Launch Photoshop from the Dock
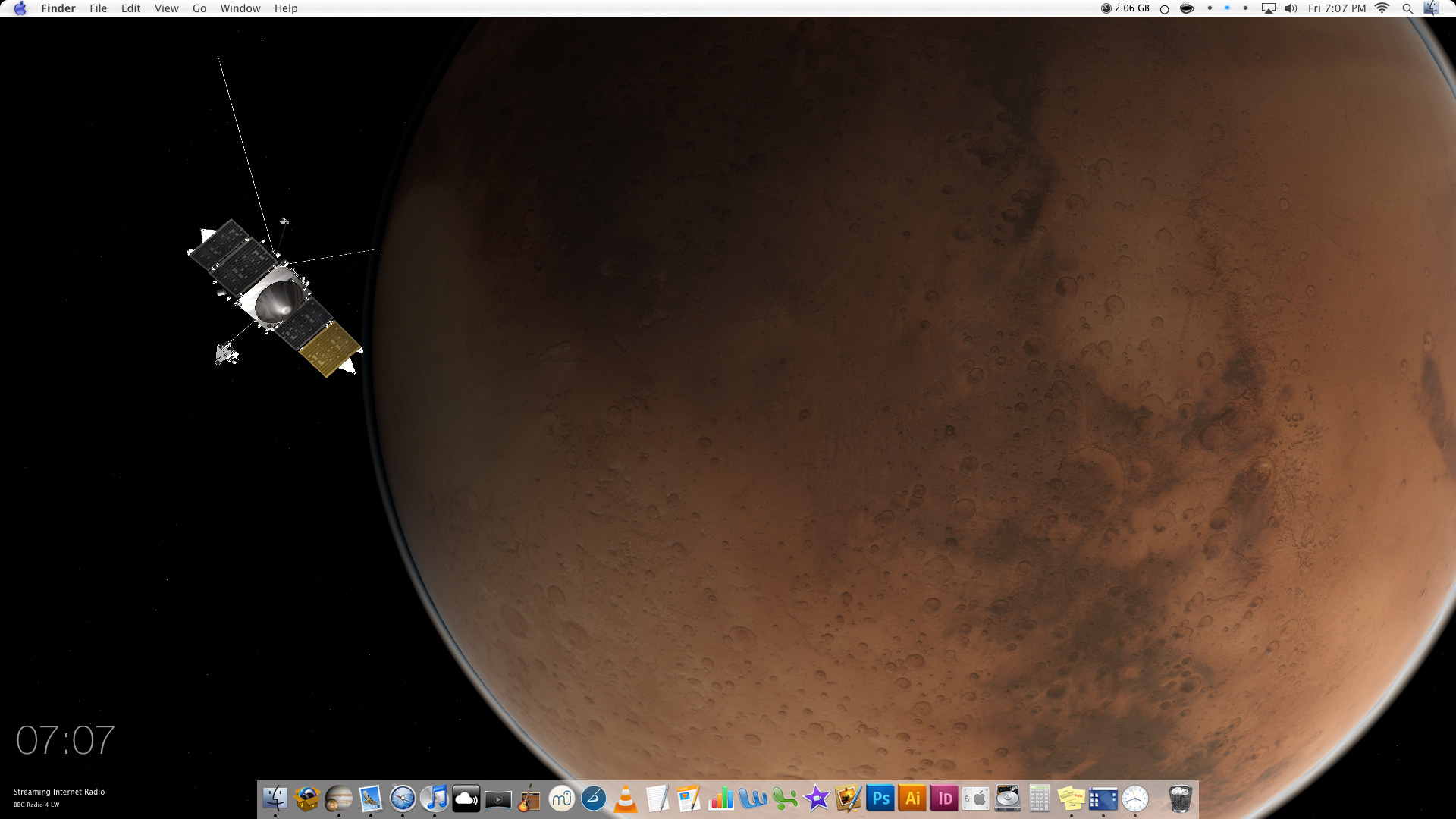 click(x=880, y=799)
